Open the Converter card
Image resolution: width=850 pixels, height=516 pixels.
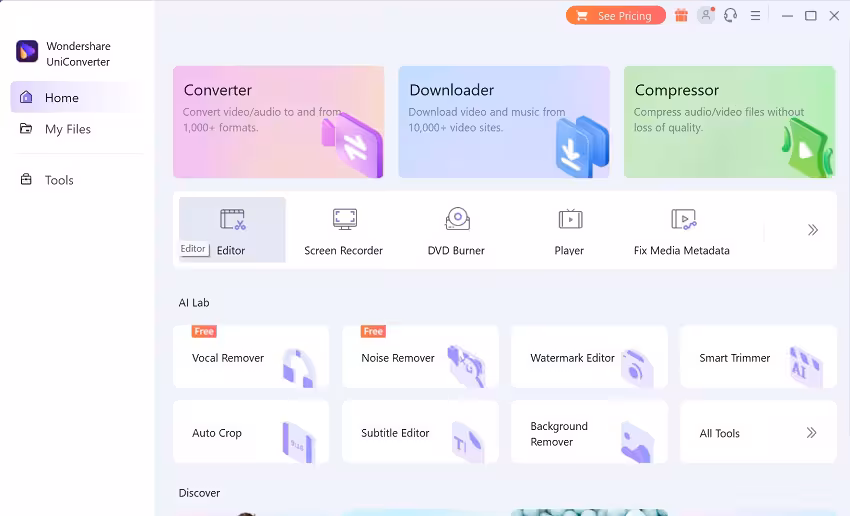(x=279, y=122)
